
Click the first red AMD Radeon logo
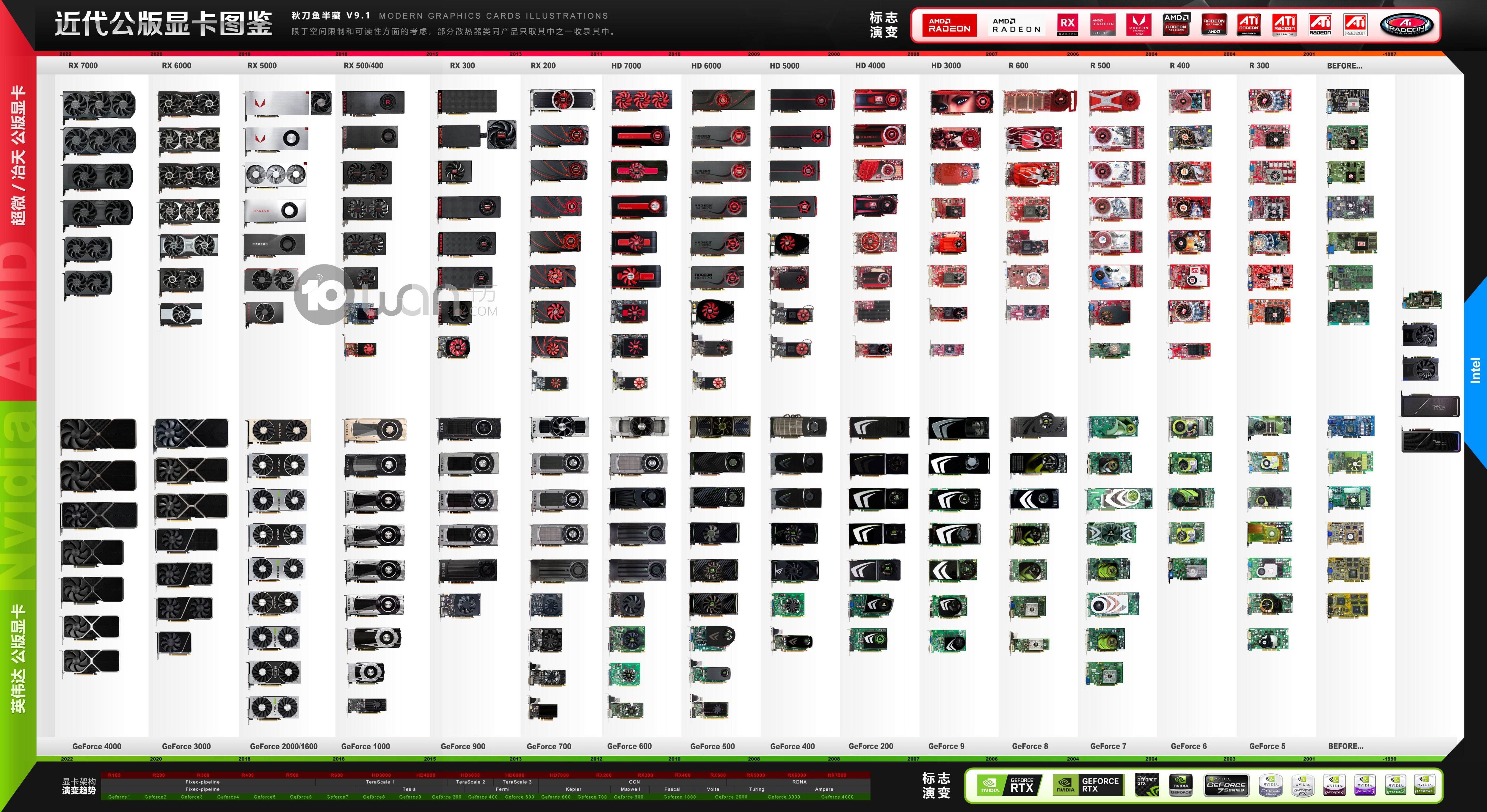pos(949,25)
